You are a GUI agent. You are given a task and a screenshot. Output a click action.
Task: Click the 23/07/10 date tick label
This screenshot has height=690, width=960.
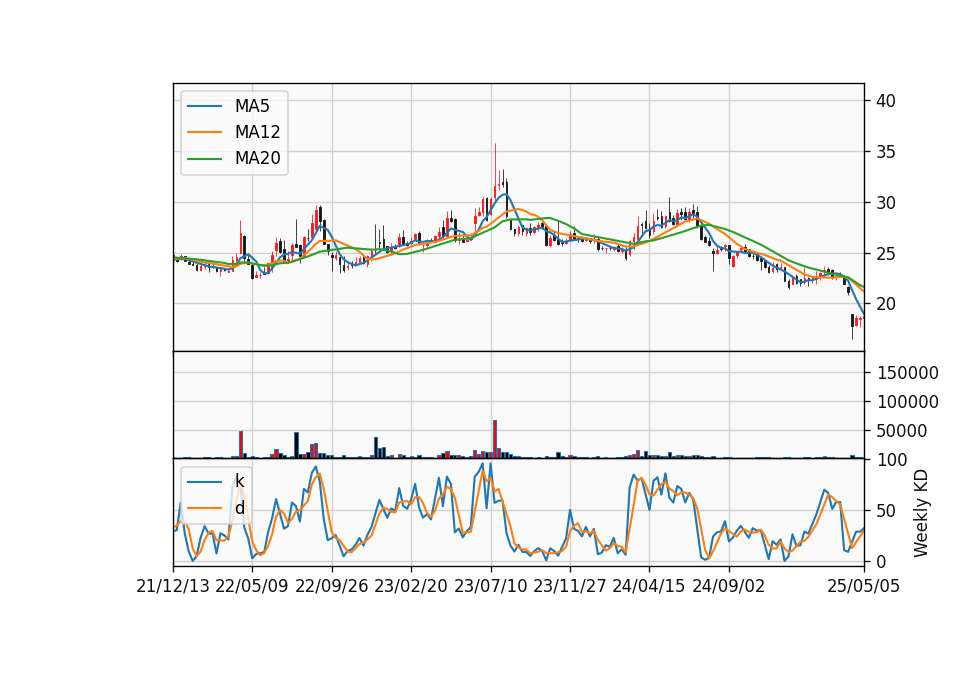point(490,586)
